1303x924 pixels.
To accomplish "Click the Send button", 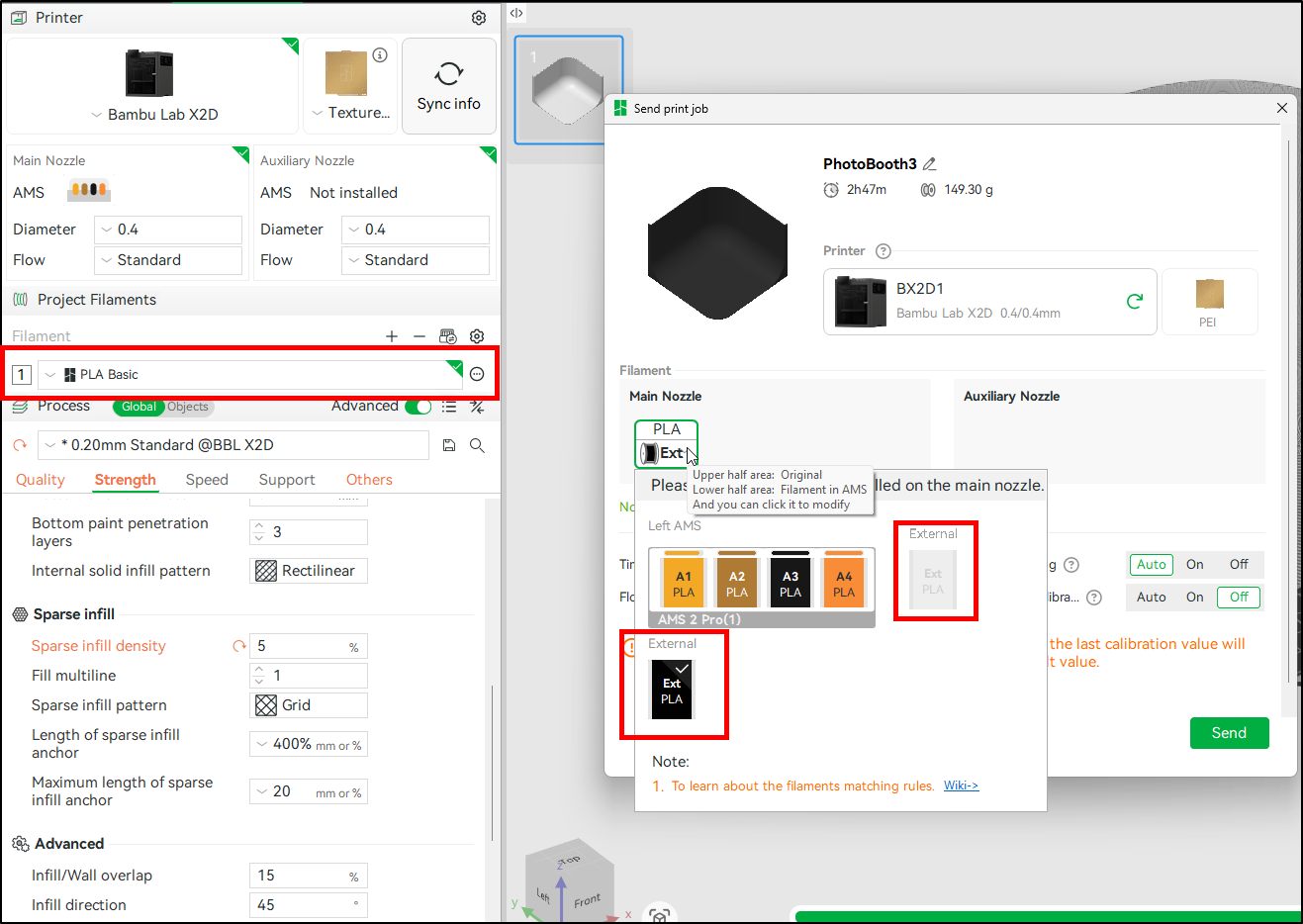I will (x=1229, y=733).
